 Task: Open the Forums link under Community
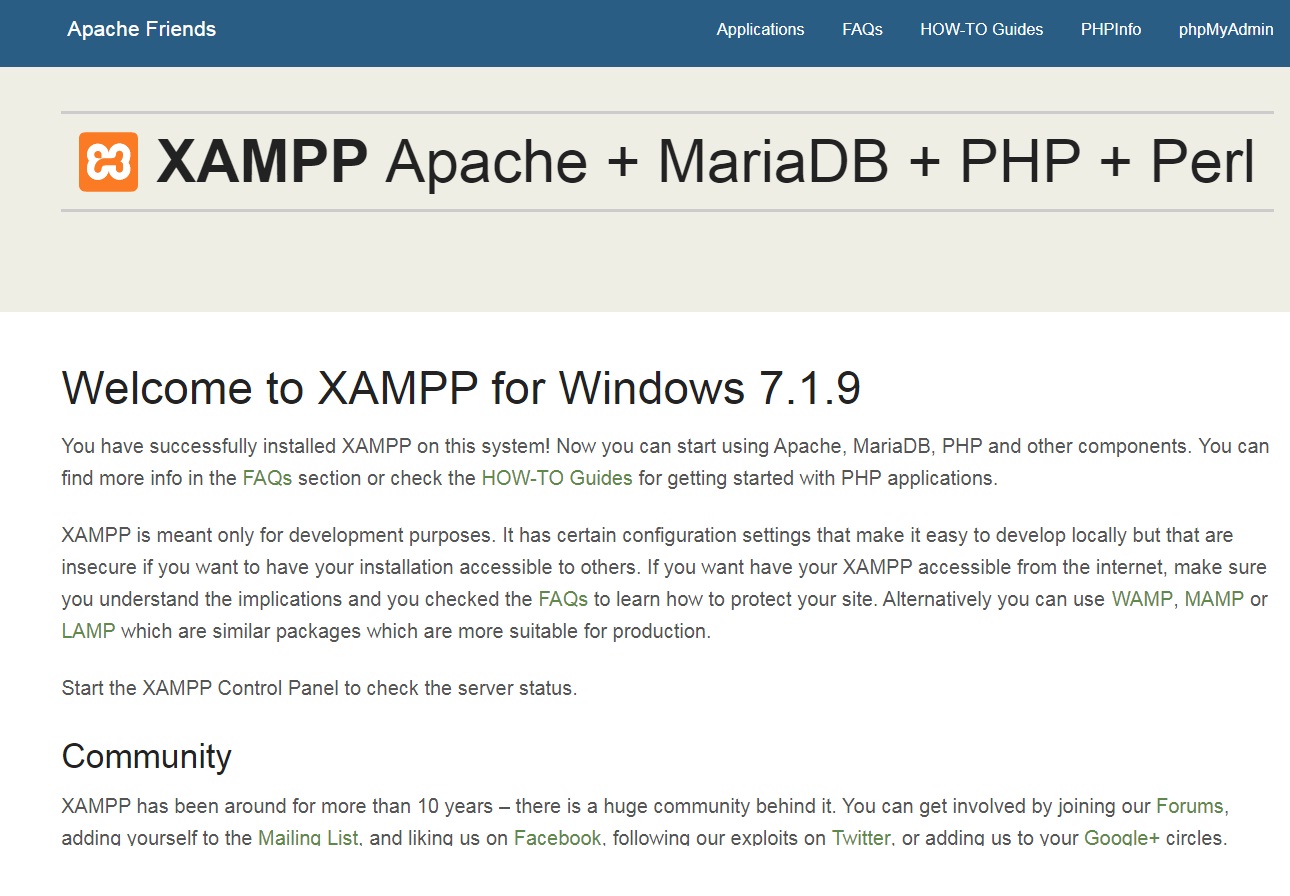coord(1190,806)
